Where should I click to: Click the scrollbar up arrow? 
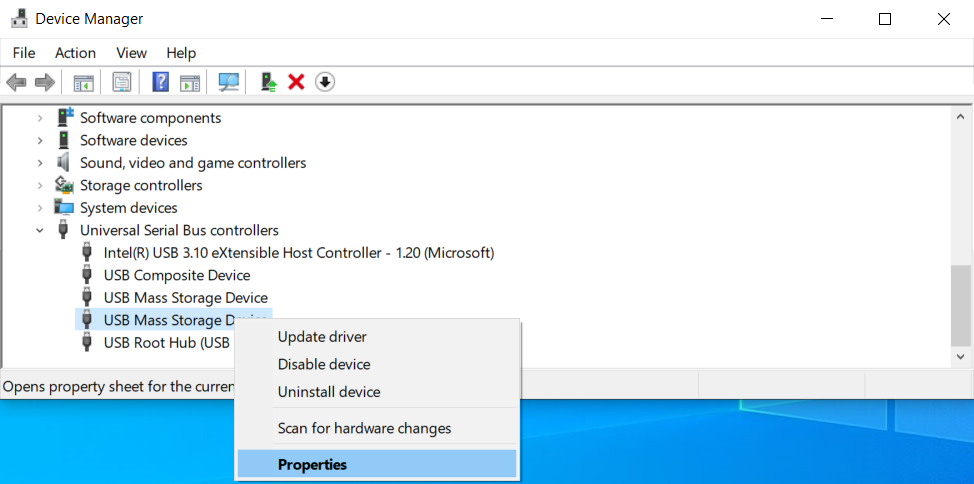pyautogui.click(x=960, y=116)
